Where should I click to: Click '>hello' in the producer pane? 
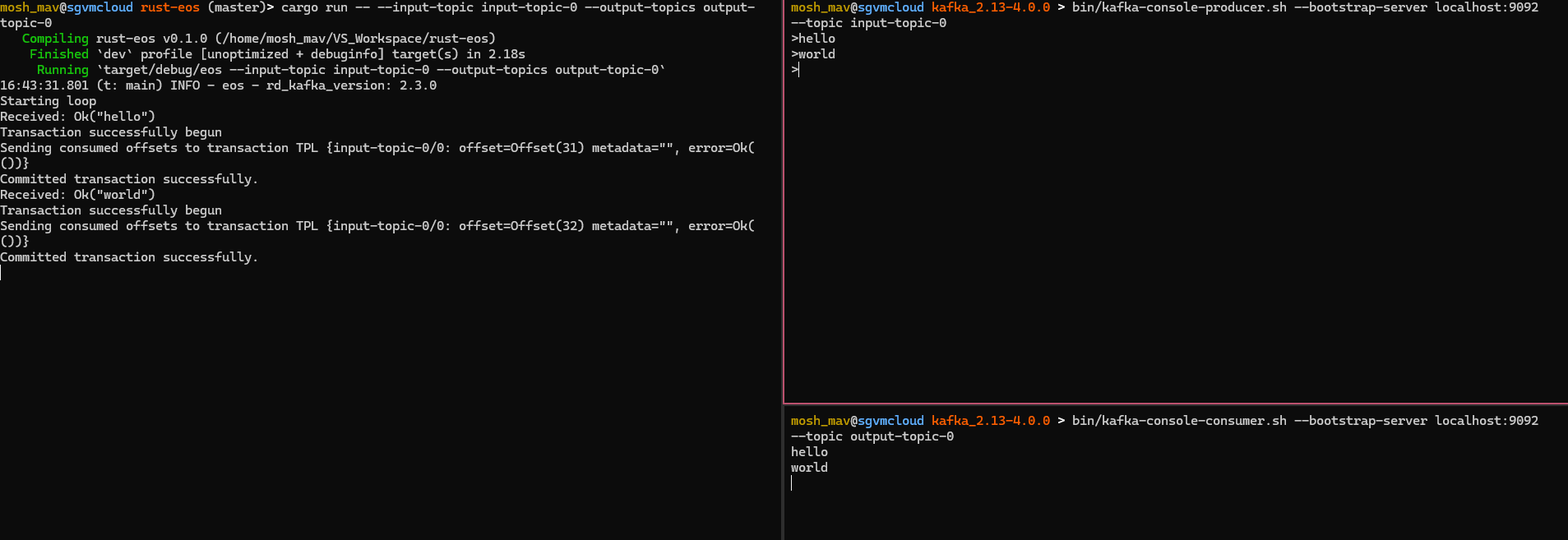coord(813,39)
